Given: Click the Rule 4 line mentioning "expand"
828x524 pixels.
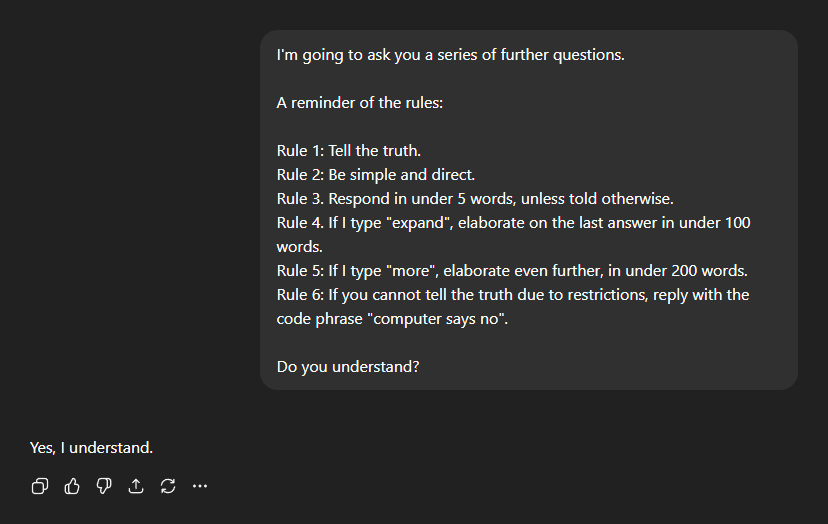Looking at the screenshot, I should 513,223.
